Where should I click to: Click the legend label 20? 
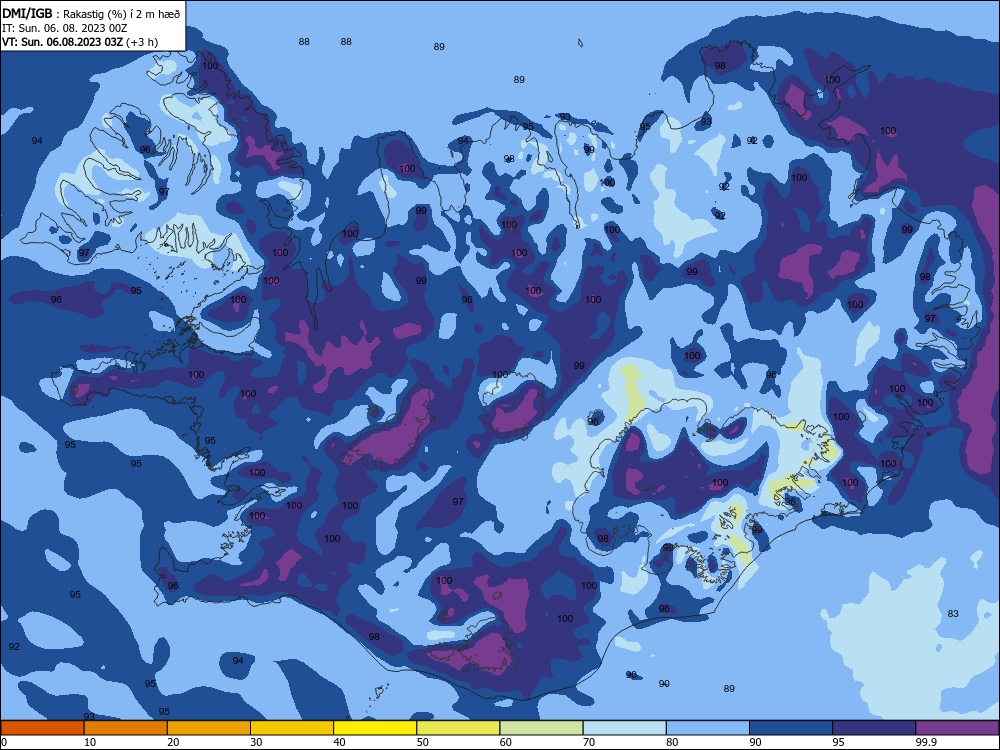click(x=173, y=742)
